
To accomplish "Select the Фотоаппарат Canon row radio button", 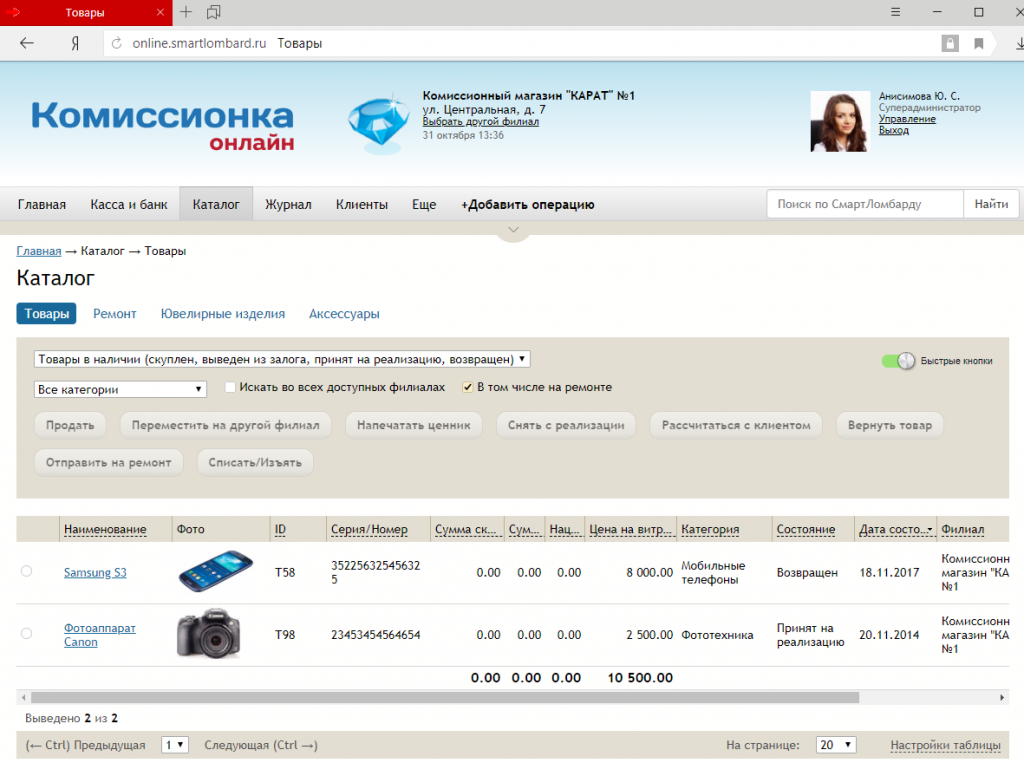I will click(26, 633).
